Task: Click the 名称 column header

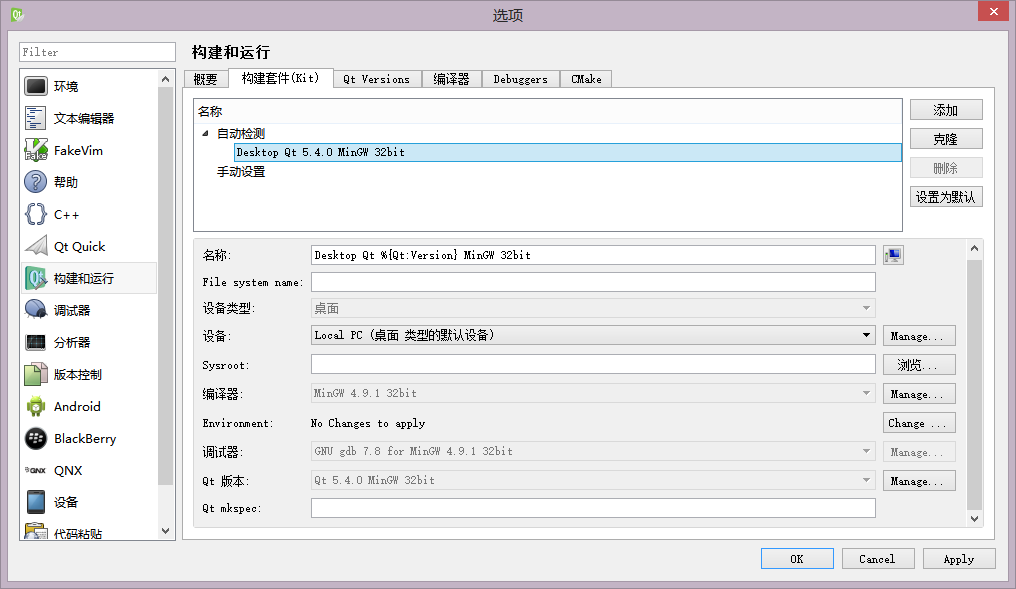Action: click(x=548, y=111)
